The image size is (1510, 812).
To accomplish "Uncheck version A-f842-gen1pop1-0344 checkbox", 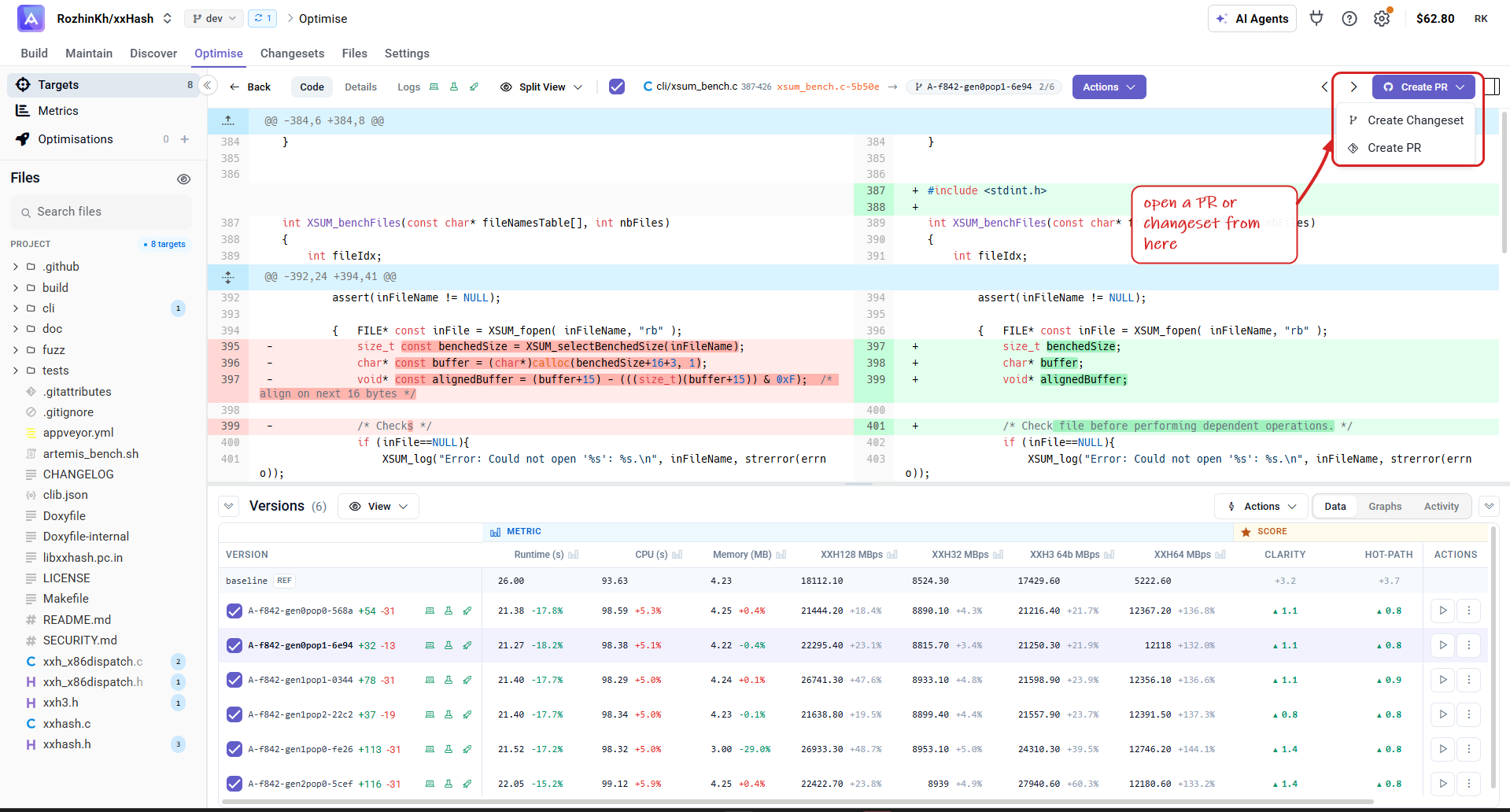I will click(x=234, y=680).
